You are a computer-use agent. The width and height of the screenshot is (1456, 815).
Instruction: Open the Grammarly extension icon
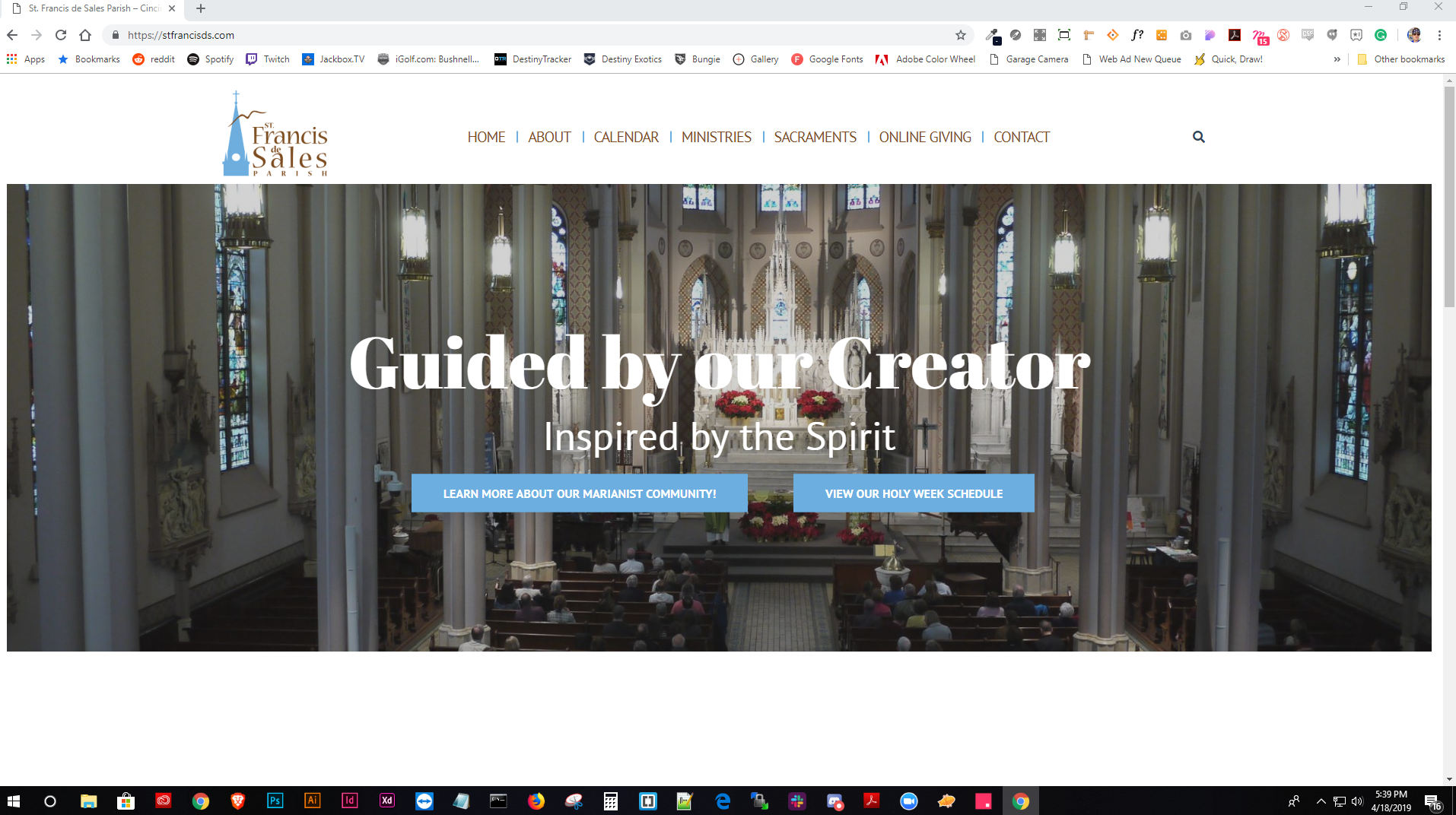coord(1381,35)
